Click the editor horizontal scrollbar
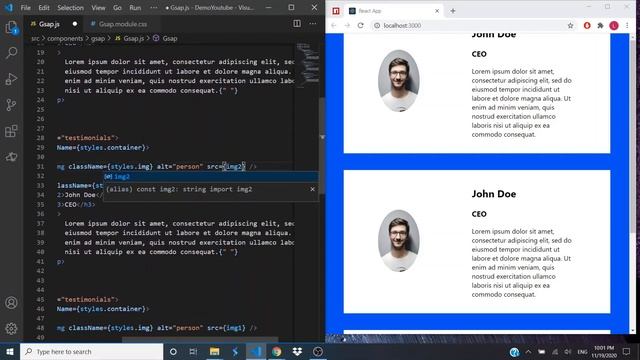Image resolution: width=640 pixels, height=360 pixels. [x=200, y=340]
